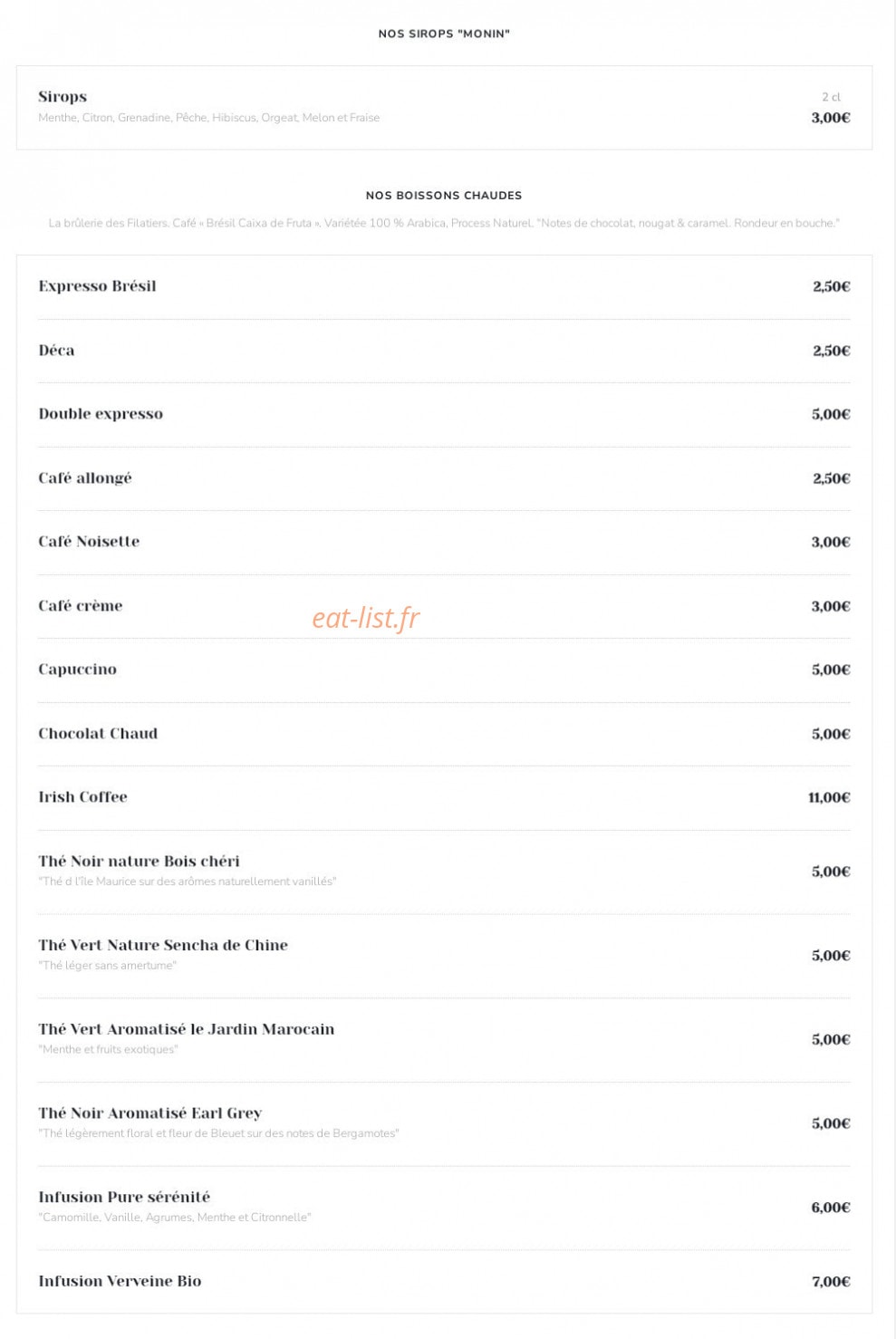Click the Déca menu item

(444, 351)
